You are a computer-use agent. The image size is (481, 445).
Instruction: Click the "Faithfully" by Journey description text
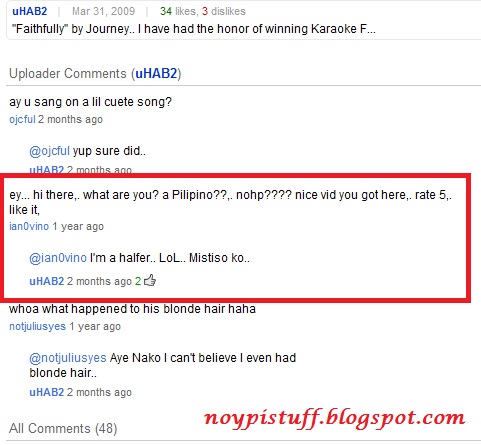click(x=194, y=29)
